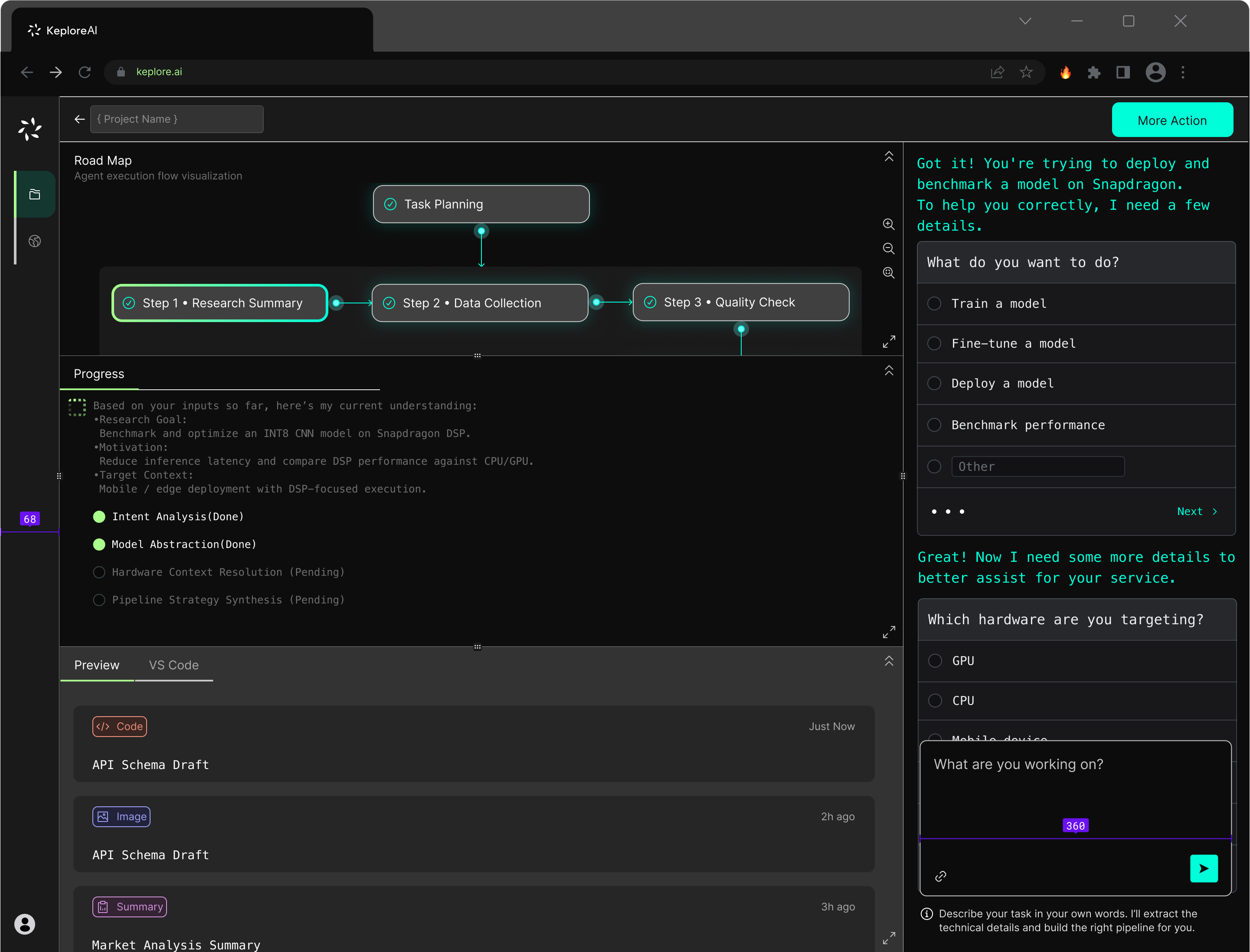The width and height of the screenshot is (1250, 952).
Task: Click the More Action button
Action: pyautogui.click(x=1172, y=120)
